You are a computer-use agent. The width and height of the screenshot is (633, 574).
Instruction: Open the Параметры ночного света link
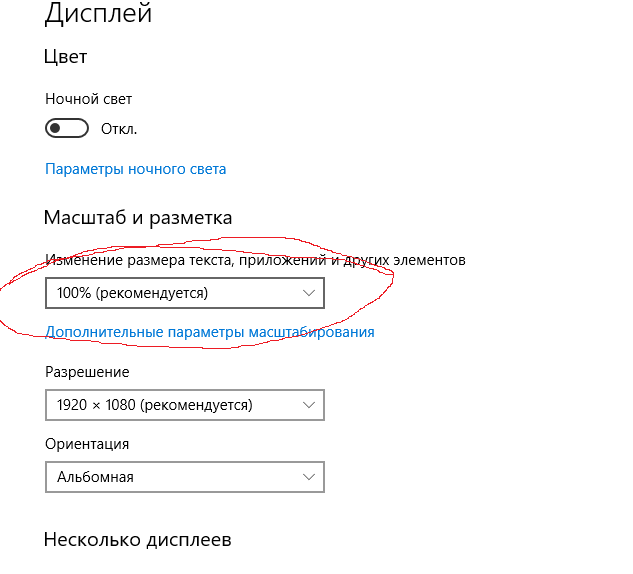pos(136,169)
